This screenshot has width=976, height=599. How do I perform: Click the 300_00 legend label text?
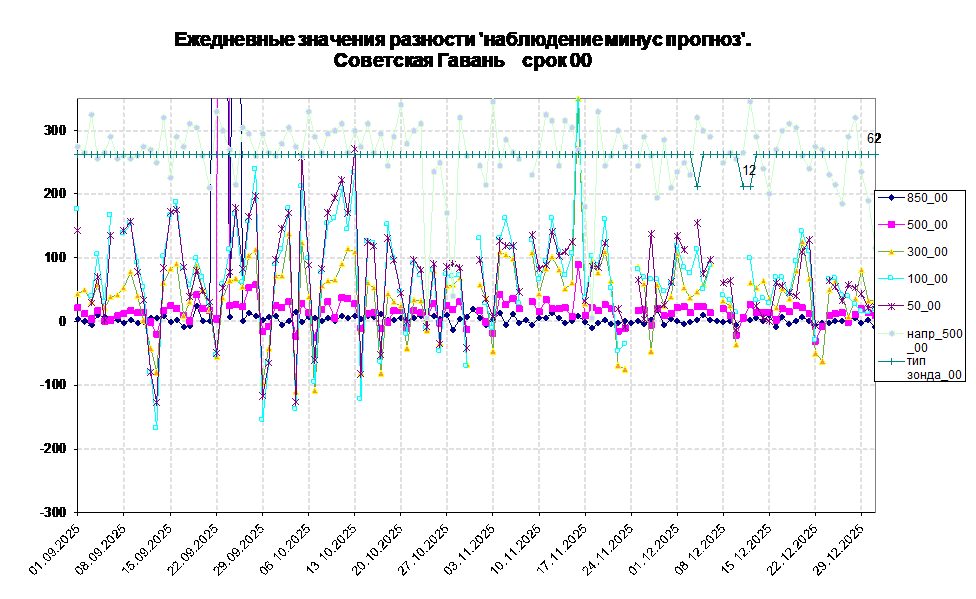point(927,252)
